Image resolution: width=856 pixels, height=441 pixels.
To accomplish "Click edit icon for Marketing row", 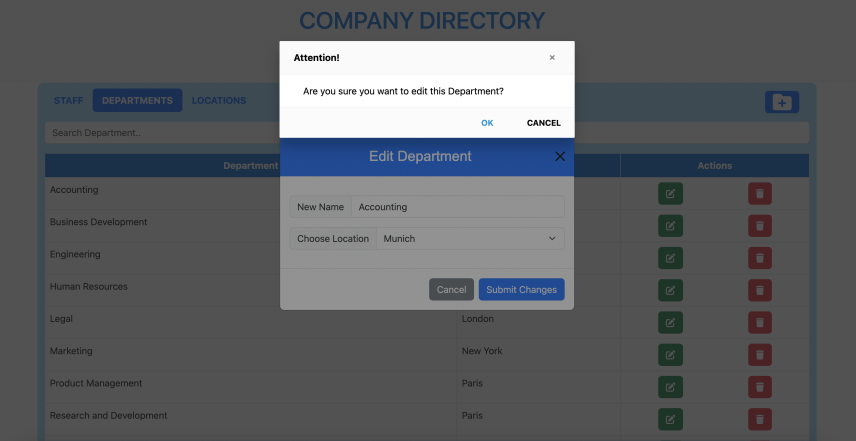I will [670, 354].
